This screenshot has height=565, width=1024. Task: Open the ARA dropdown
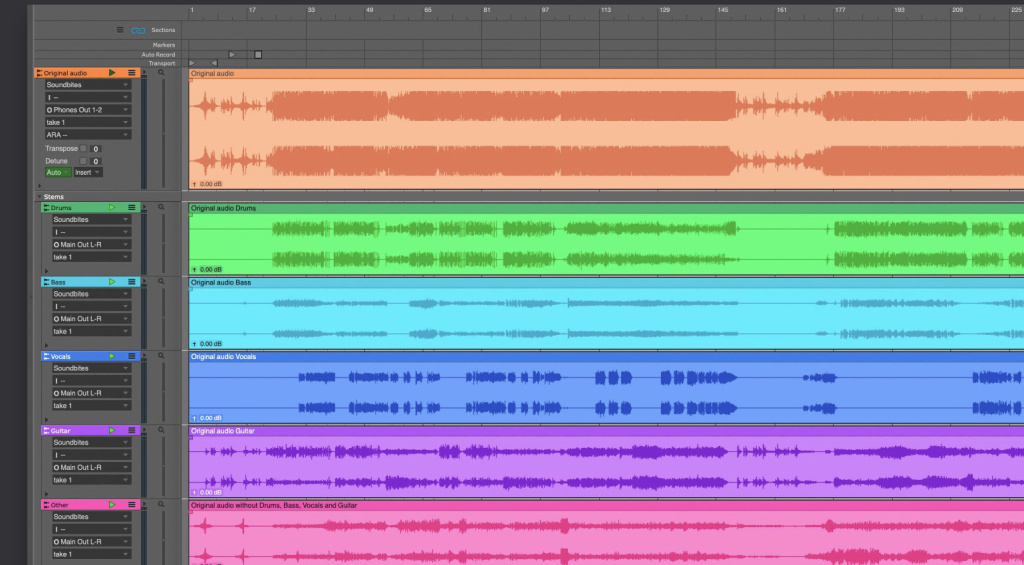point(88,135)
